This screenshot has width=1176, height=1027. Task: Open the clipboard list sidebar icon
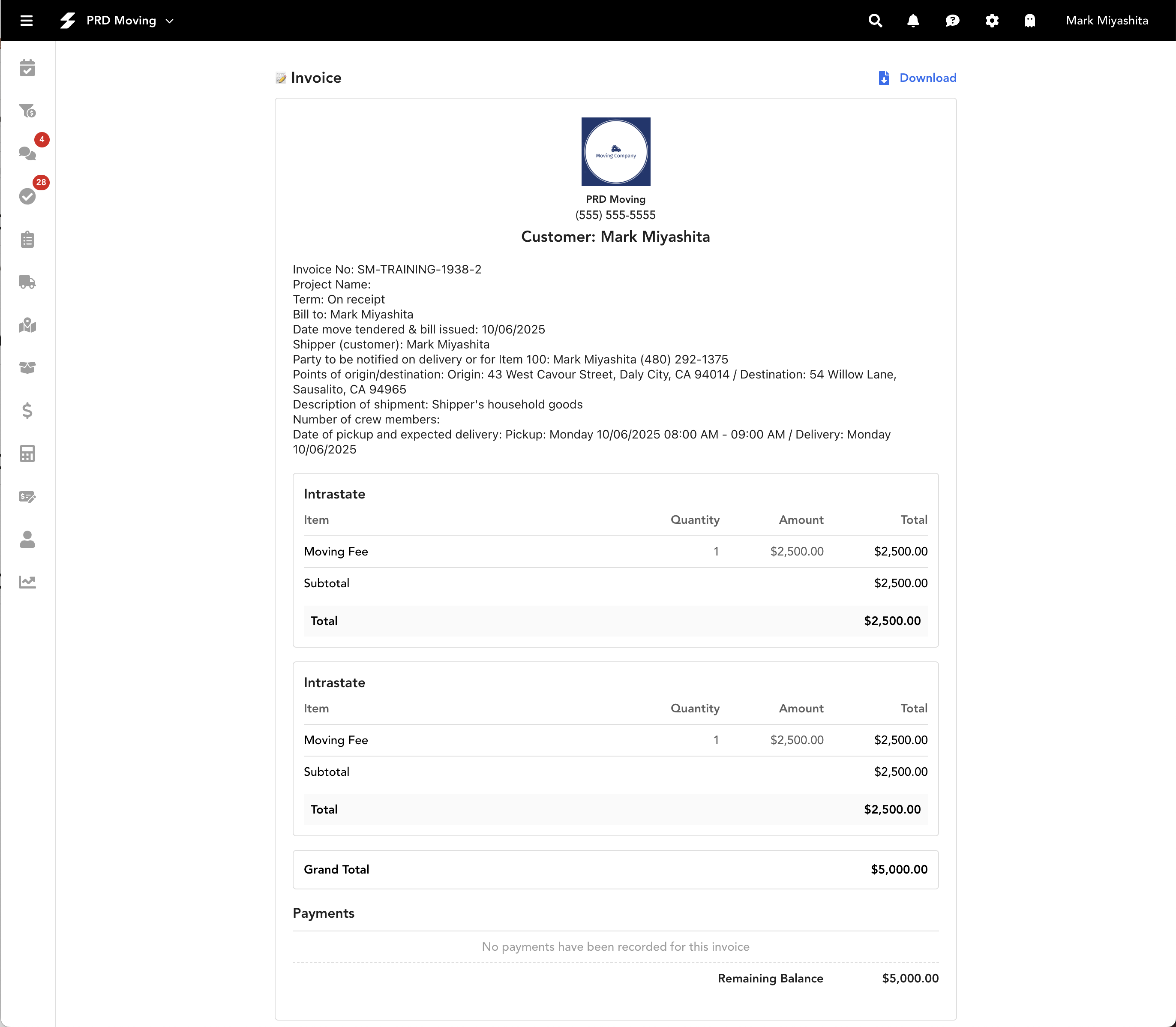(27, 240)
